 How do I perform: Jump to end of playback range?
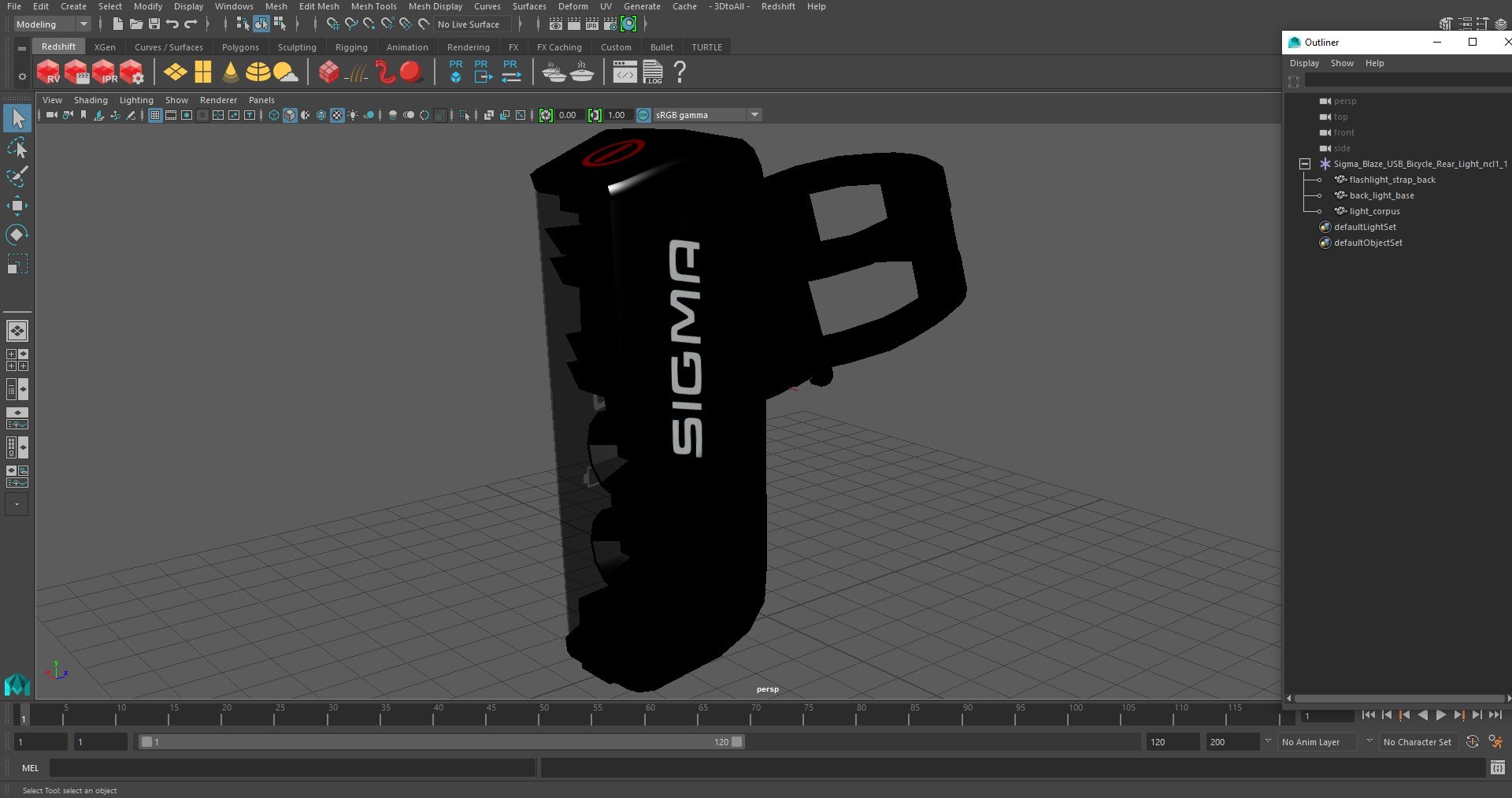point(1495,715)
